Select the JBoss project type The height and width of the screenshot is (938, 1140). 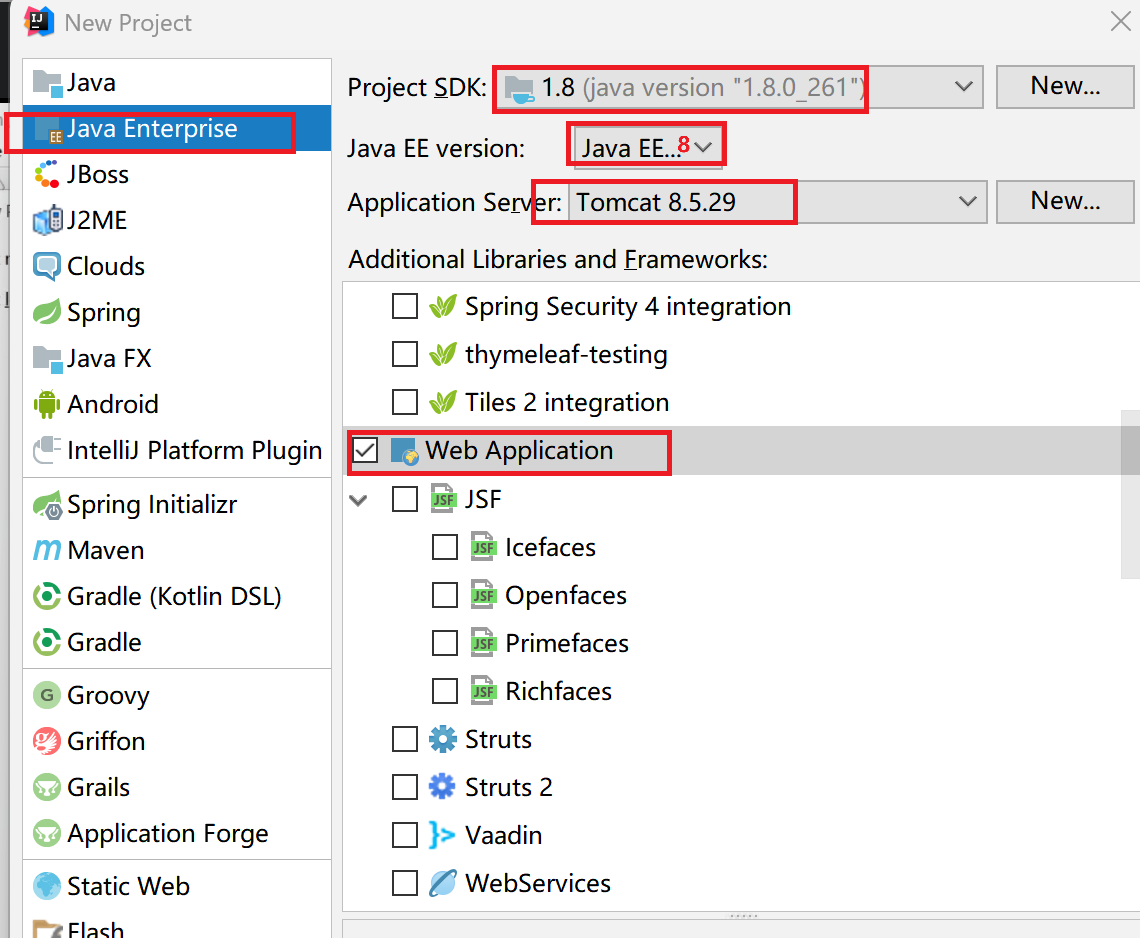(177, 175)
